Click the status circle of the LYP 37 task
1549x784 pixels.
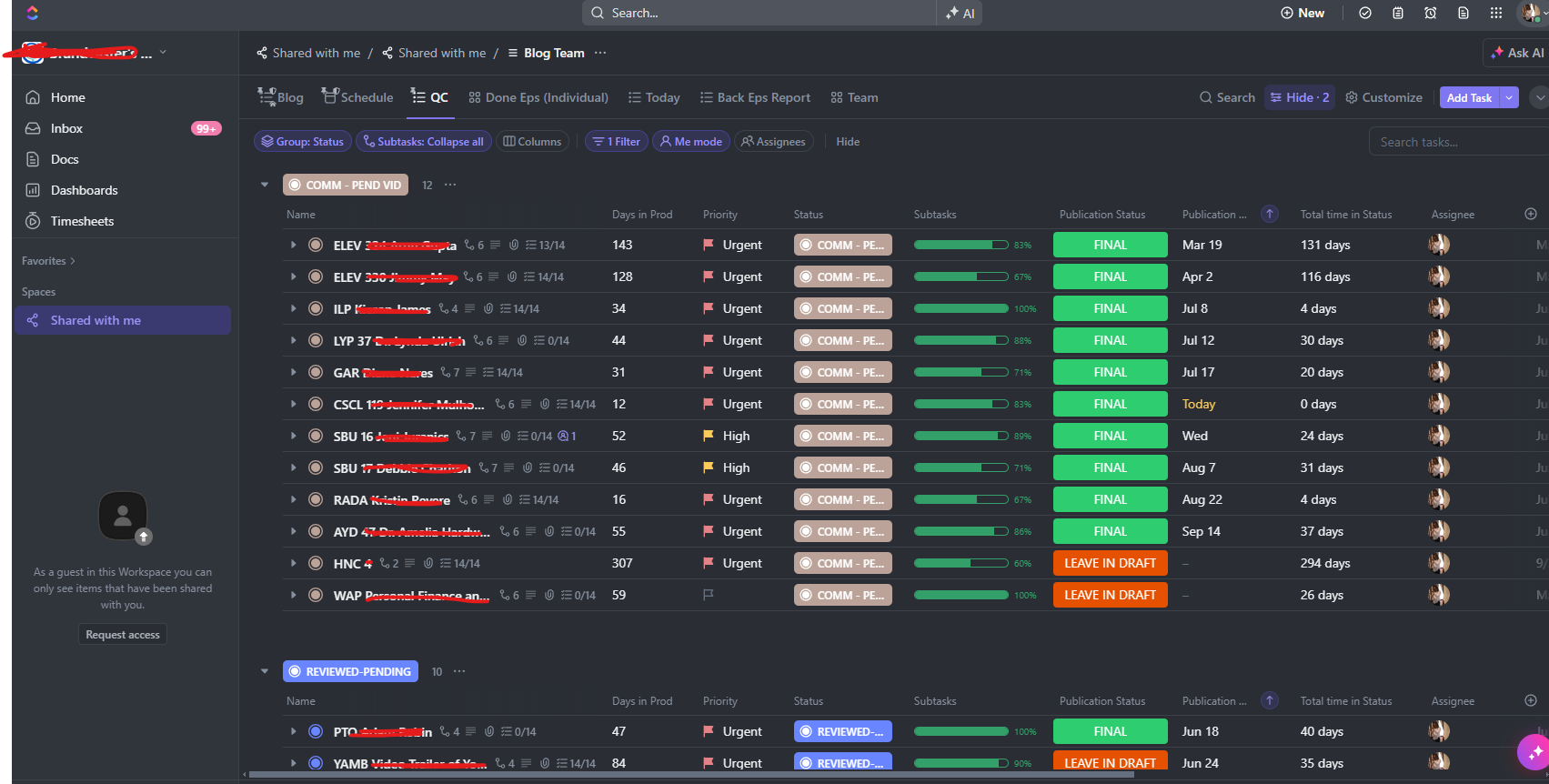316,340
